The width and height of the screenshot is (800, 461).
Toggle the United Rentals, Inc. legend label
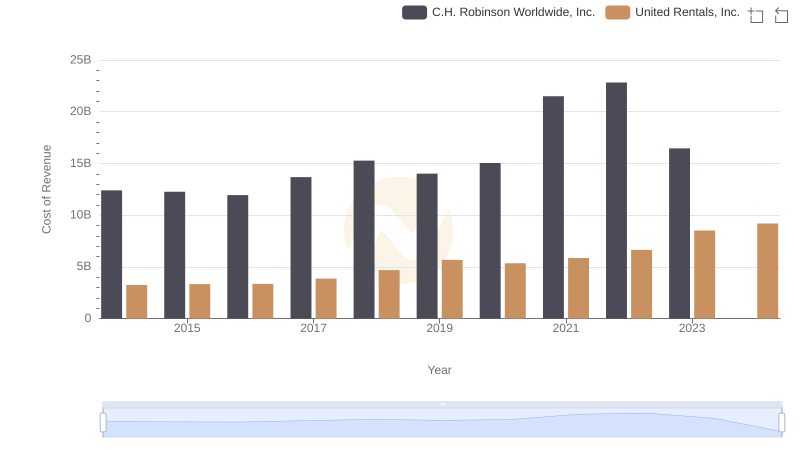687,12
